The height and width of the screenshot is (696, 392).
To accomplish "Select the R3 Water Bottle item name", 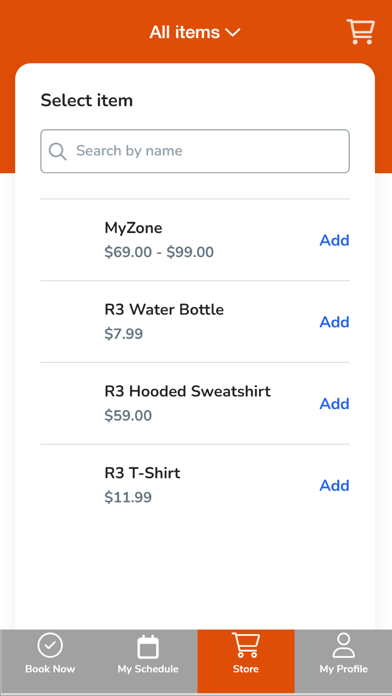I will coord(164,309).
